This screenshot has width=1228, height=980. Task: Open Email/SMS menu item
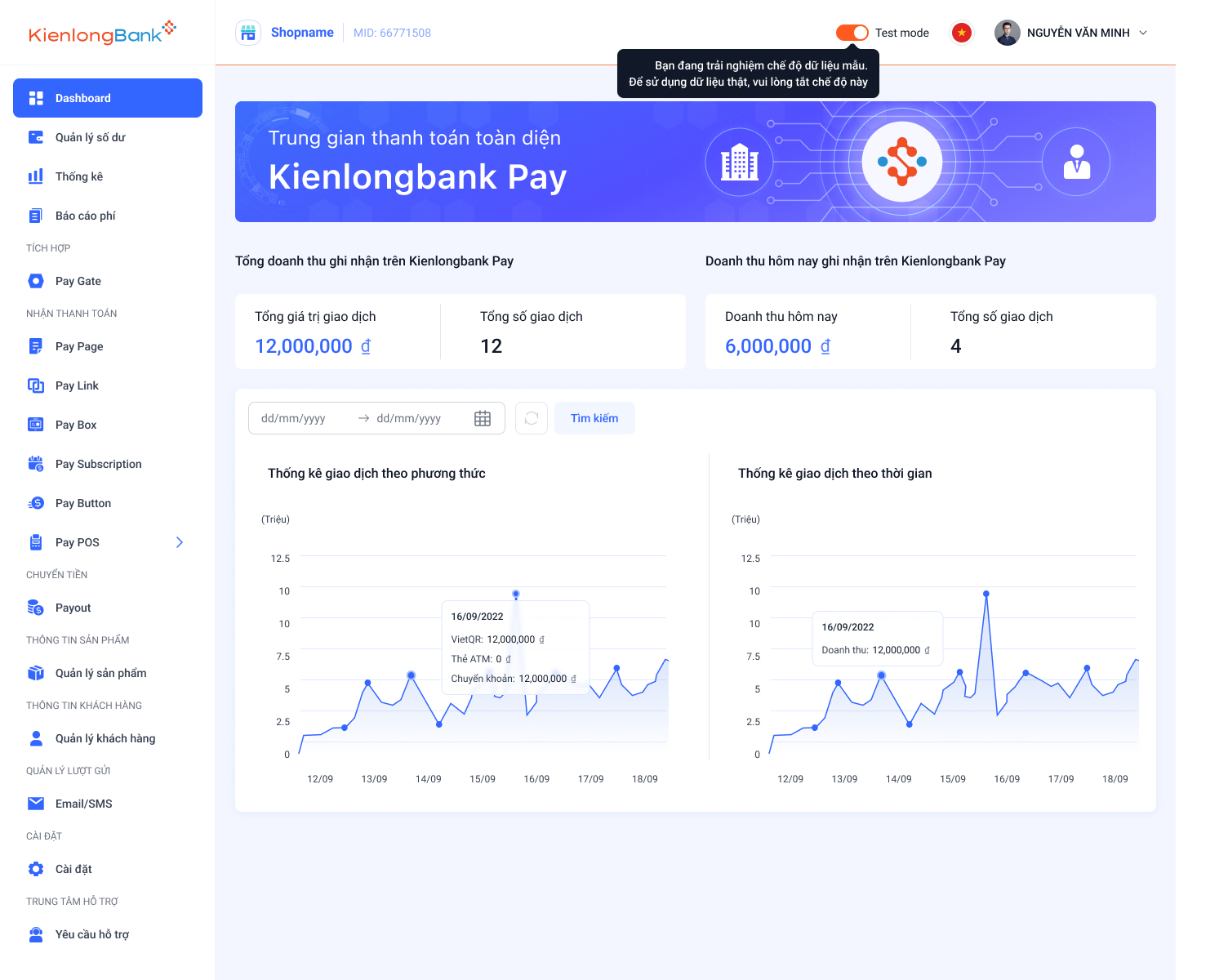click(x=108, y=804)
